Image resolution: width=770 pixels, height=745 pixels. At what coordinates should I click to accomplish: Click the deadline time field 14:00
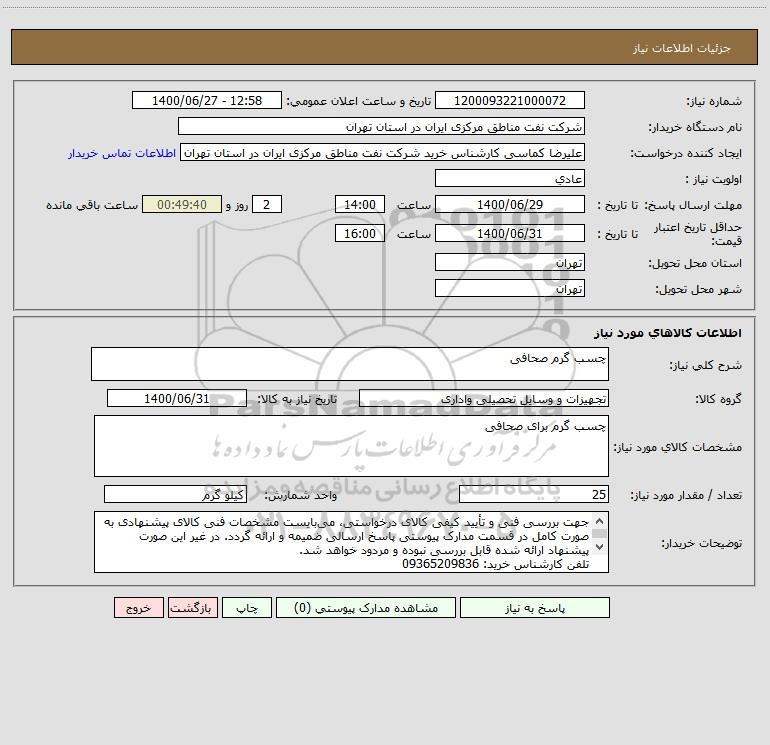pyautogui.click(x=359, y=204)
